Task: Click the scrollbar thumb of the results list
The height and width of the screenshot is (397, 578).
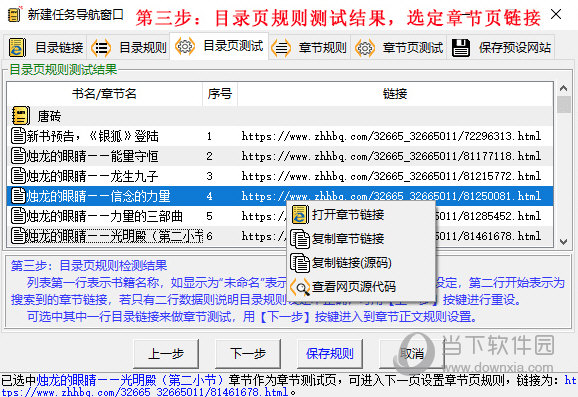Action: click(x=564, y=104)
